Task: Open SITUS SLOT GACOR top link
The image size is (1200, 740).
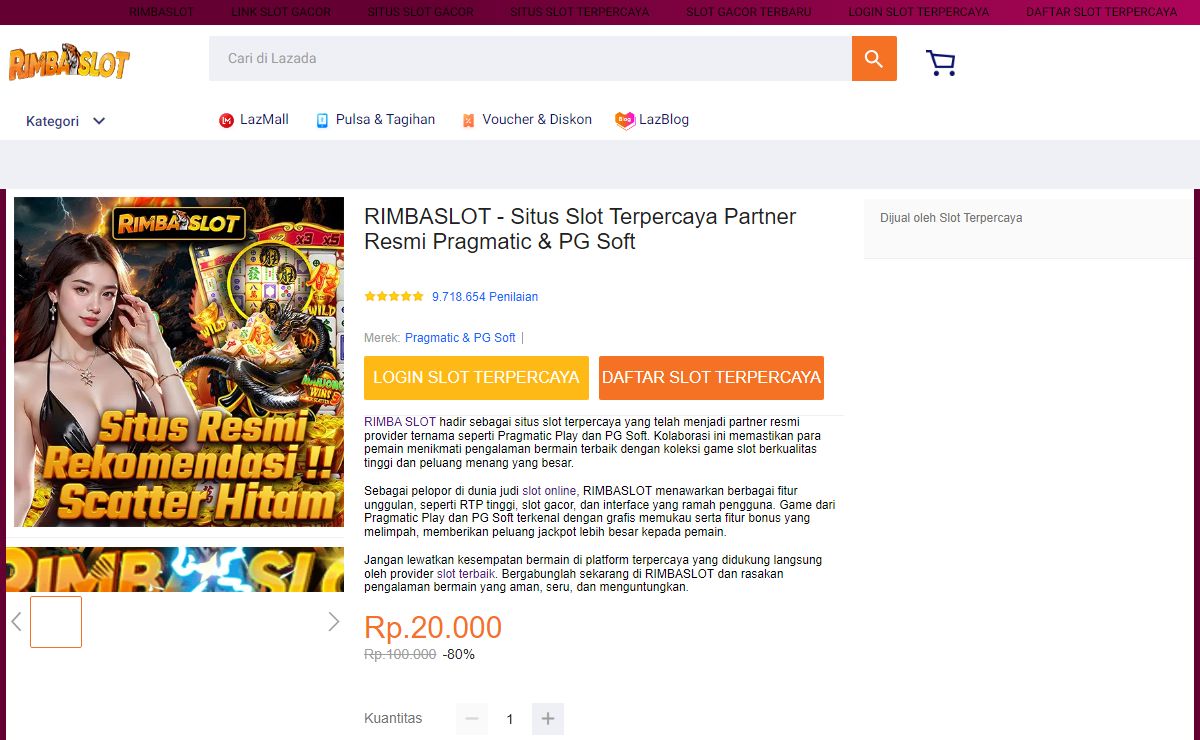Action: pos(420,12)
